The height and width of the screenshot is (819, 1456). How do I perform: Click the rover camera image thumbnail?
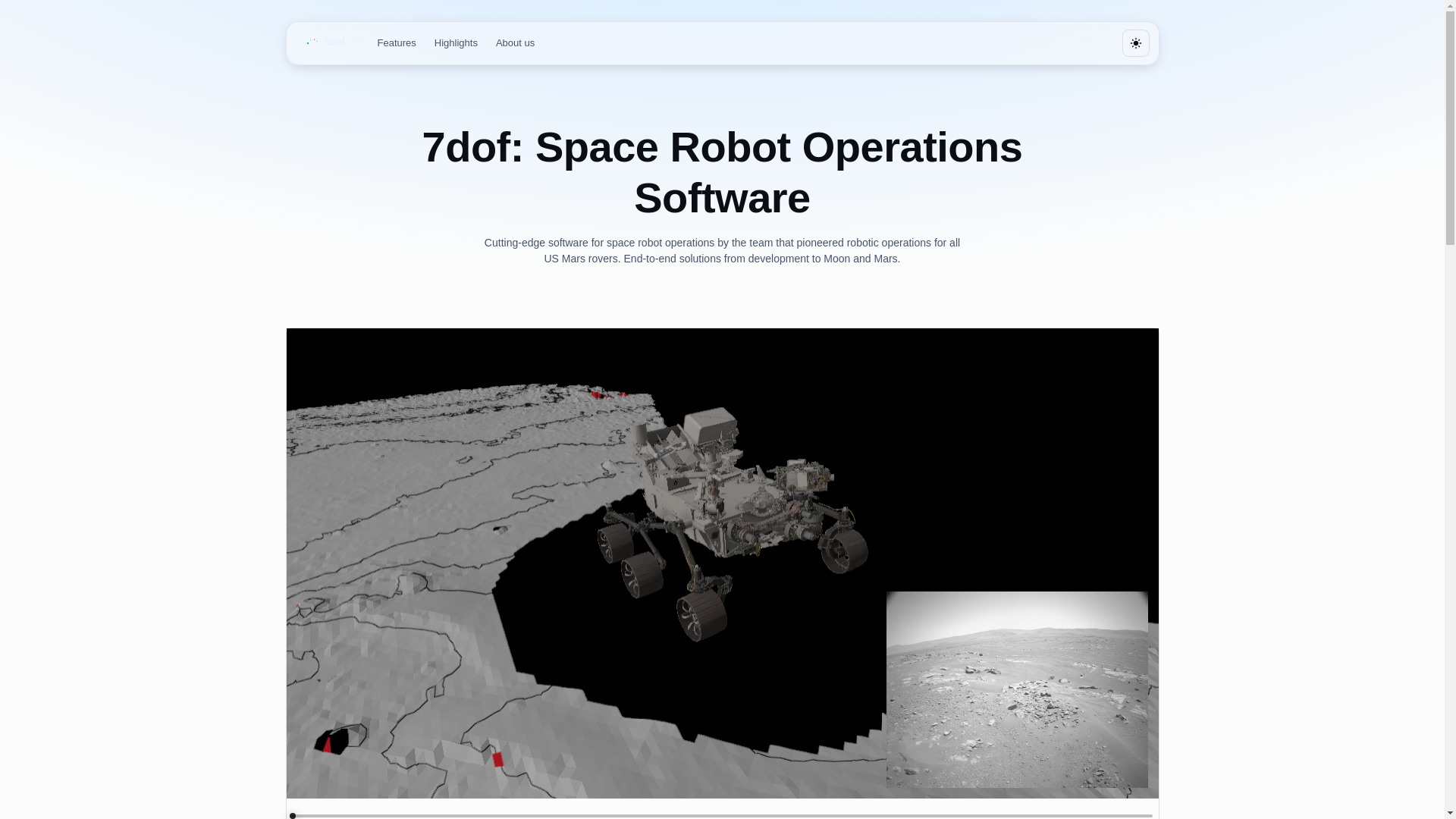point(1017,689)
